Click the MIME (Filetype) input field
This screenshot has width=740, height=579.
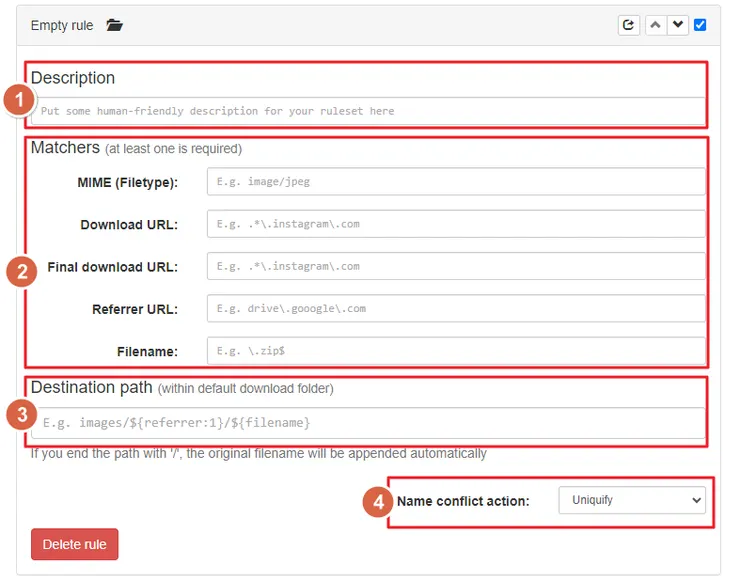456,182
